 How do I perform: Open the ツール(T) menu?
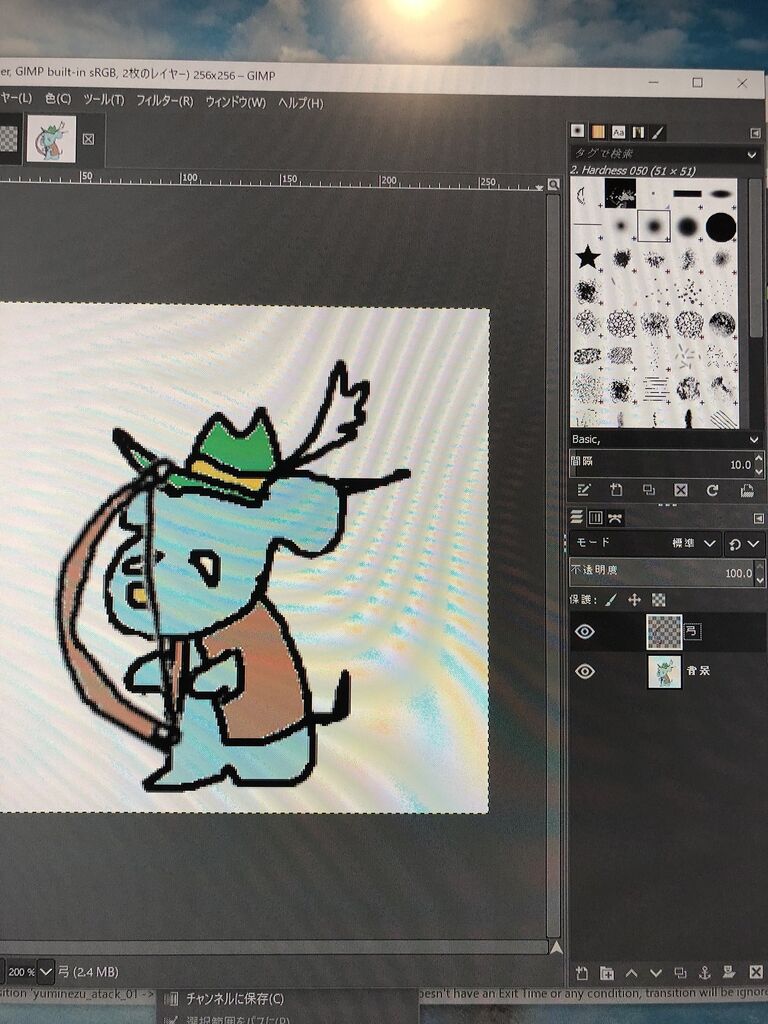(x=103, y=99)
